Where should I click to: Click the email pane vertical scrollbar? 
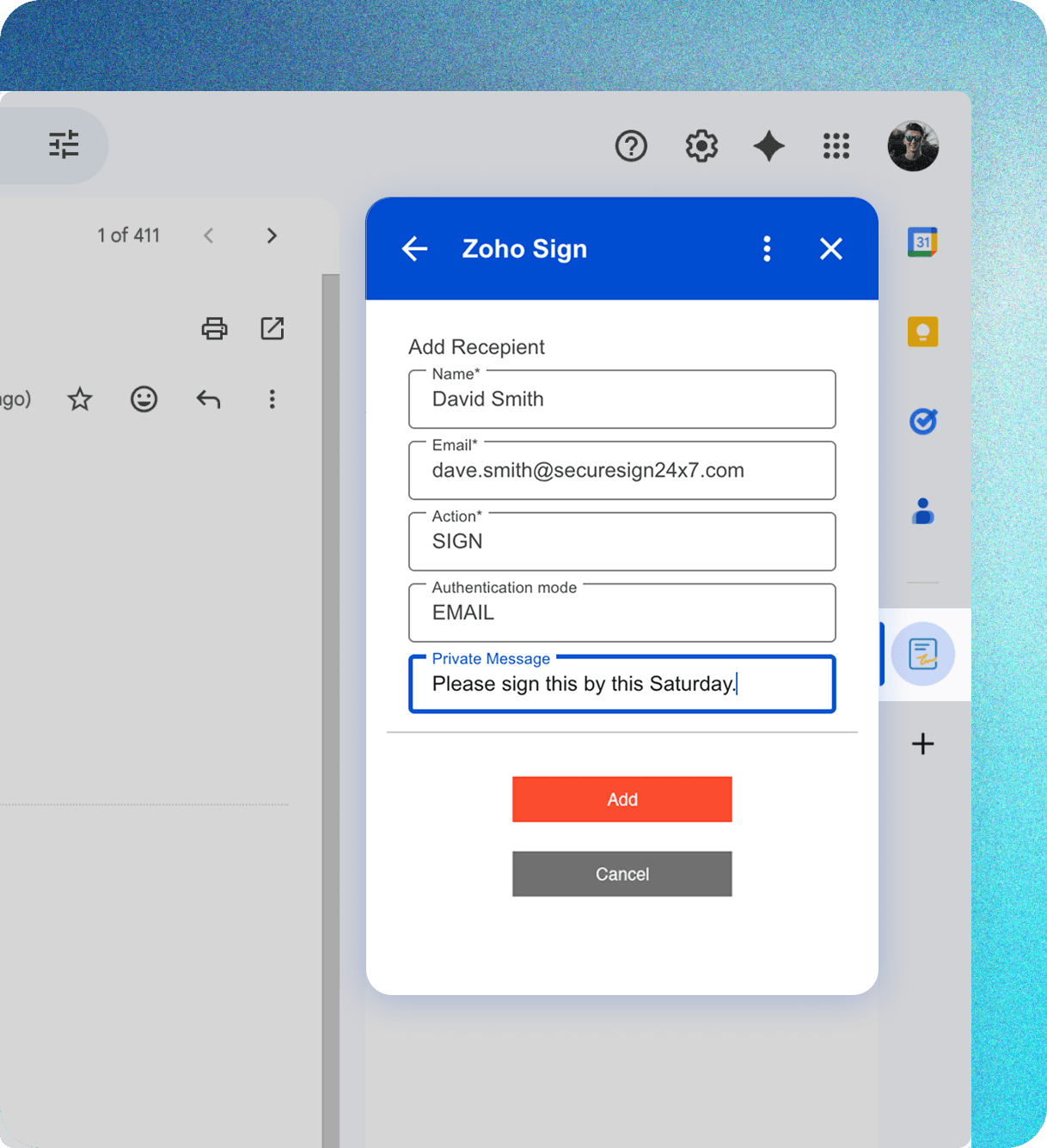331,711
